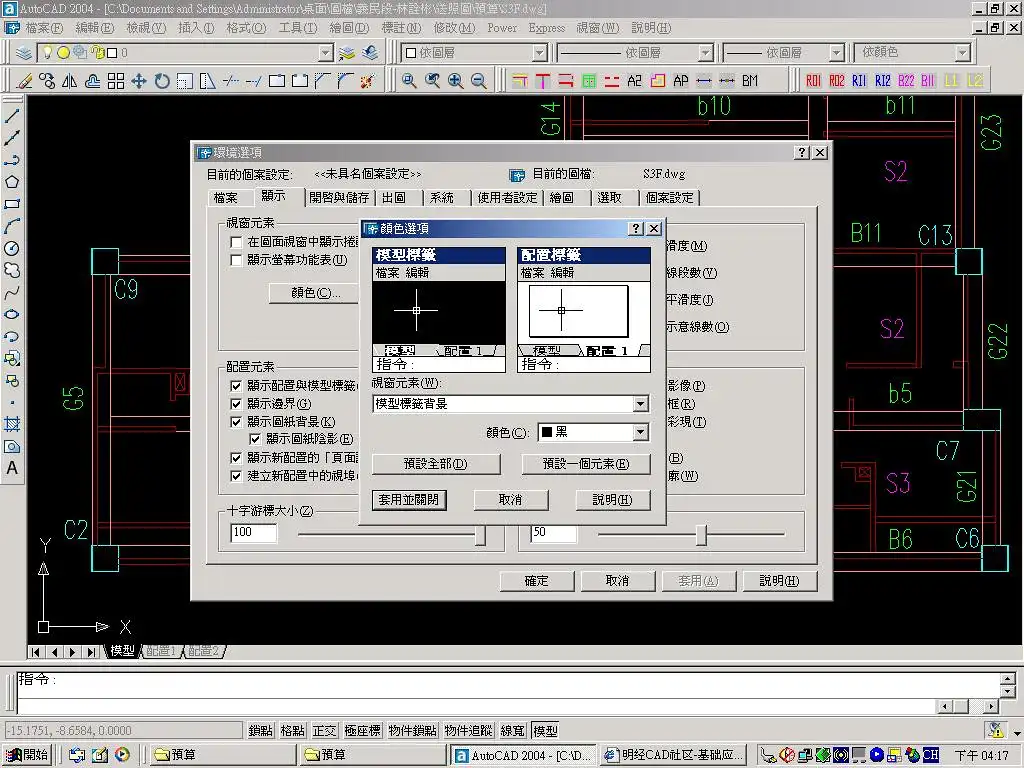Click the slider handle beside the 50 field
This screenshot has width=1024, height=768.
pyautogui.click(x=701, y=536)
